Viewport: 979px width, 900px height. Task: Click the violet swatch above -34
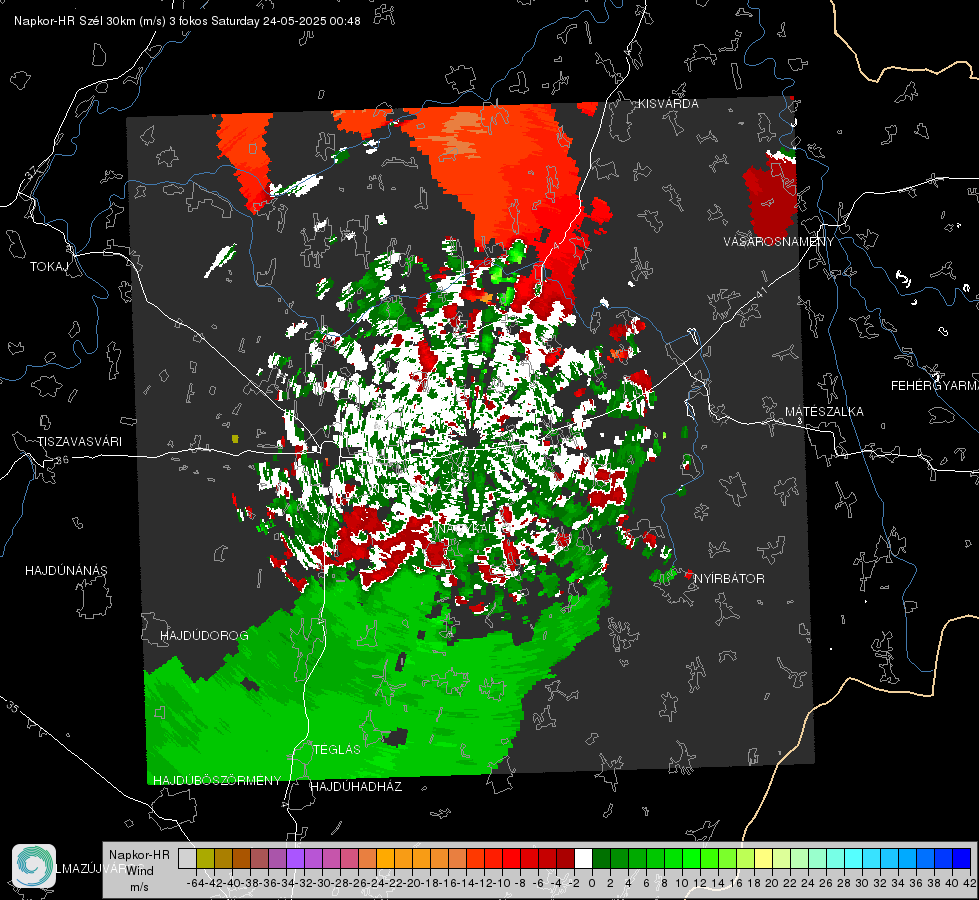click(295, 859)
